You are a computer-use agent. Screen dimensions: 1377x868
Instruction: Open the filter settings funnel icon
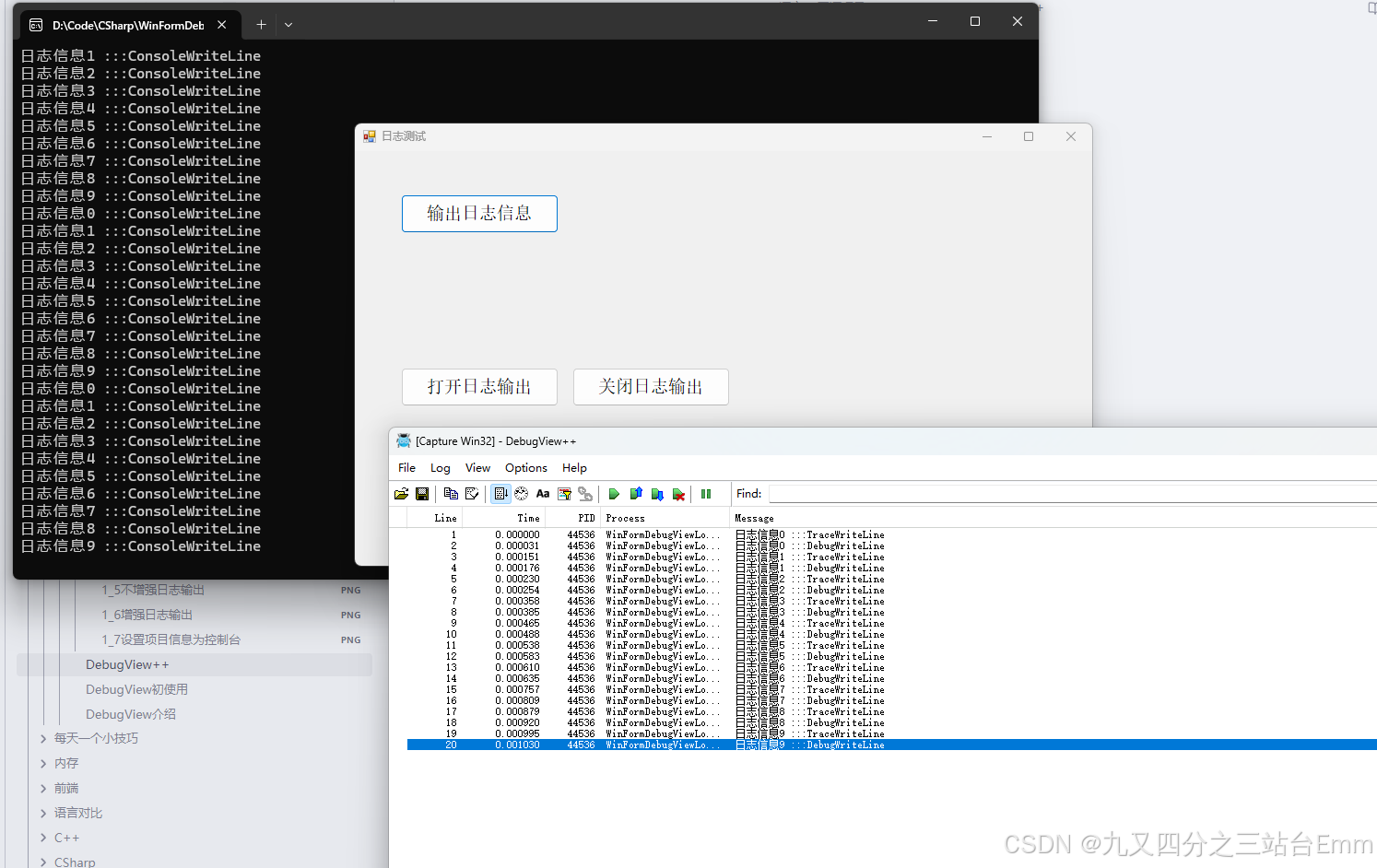click(x=564, y=494)
